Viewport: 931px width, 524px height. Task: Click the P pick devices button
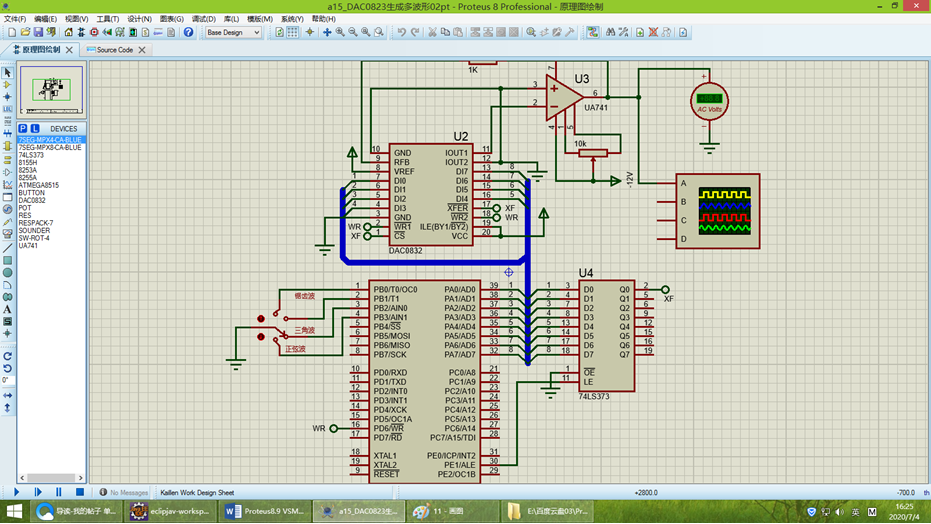pyautogui.click(x=23, y=128)
